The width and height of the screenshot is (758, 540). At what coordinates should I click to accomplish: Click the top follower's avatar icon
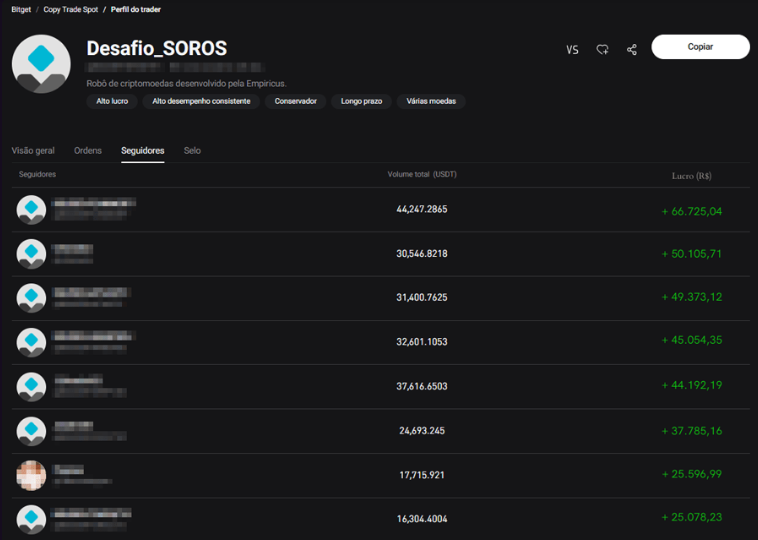click(x=32, y=210)
